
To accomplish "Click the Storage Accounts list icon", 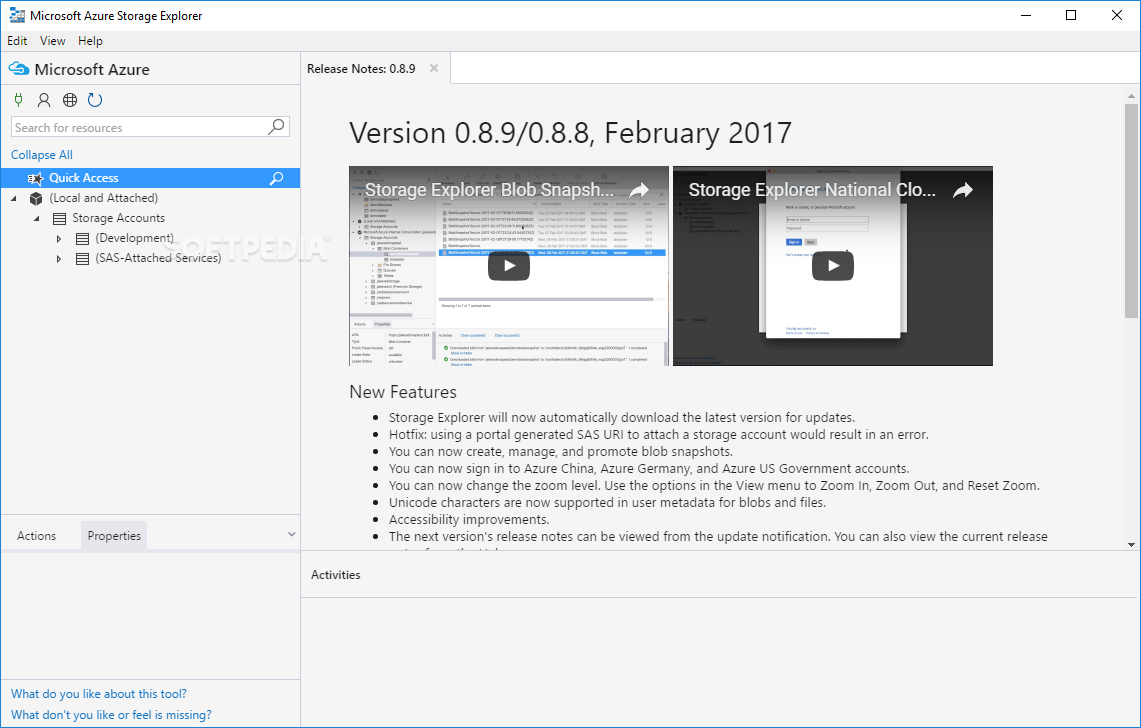I will [60, 218].
